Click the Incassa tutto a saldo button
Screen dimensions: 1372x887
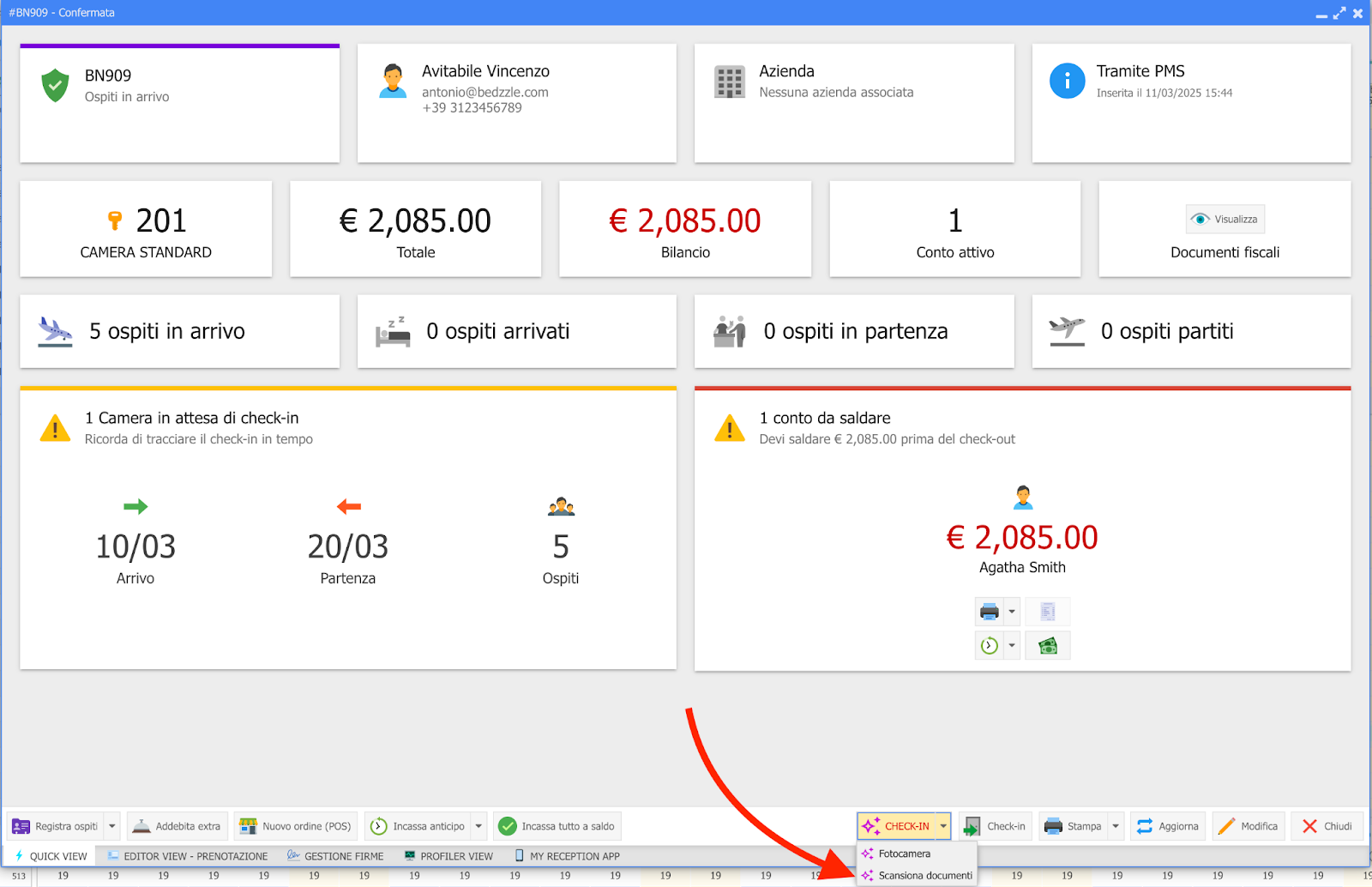pyautogui.click(x=557, y=826)
